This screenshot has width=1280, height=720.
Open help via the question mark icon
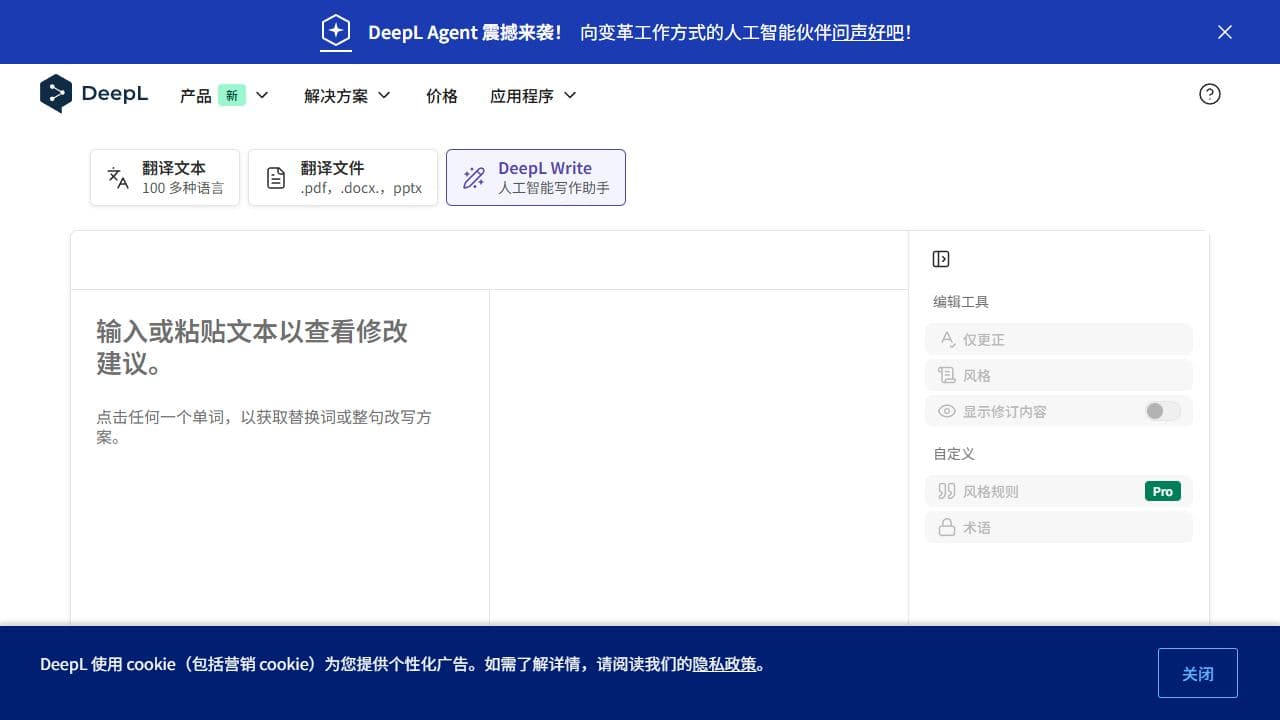click(1210, 93)
